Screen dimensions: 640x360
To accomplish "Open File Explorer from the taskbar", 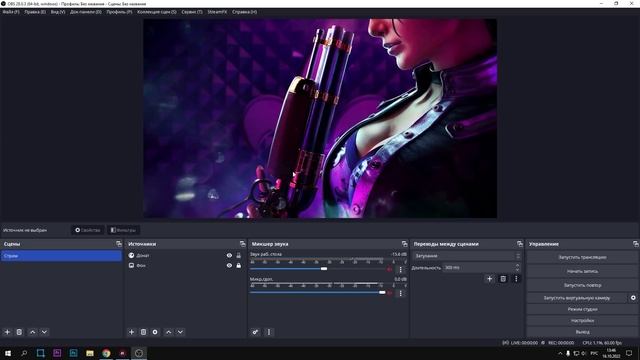I will (90, 353).
